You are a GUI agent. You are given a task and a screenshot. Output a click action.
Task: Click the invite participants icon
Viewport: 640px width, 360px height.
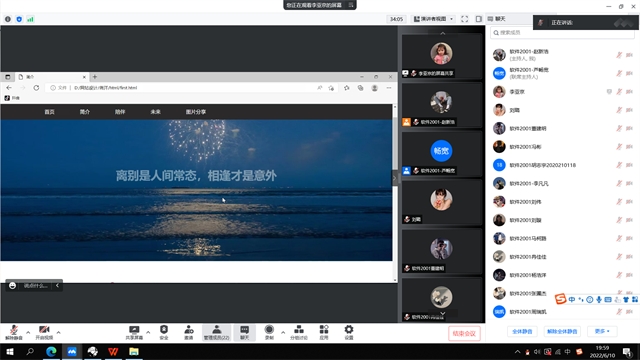point(189,332)
